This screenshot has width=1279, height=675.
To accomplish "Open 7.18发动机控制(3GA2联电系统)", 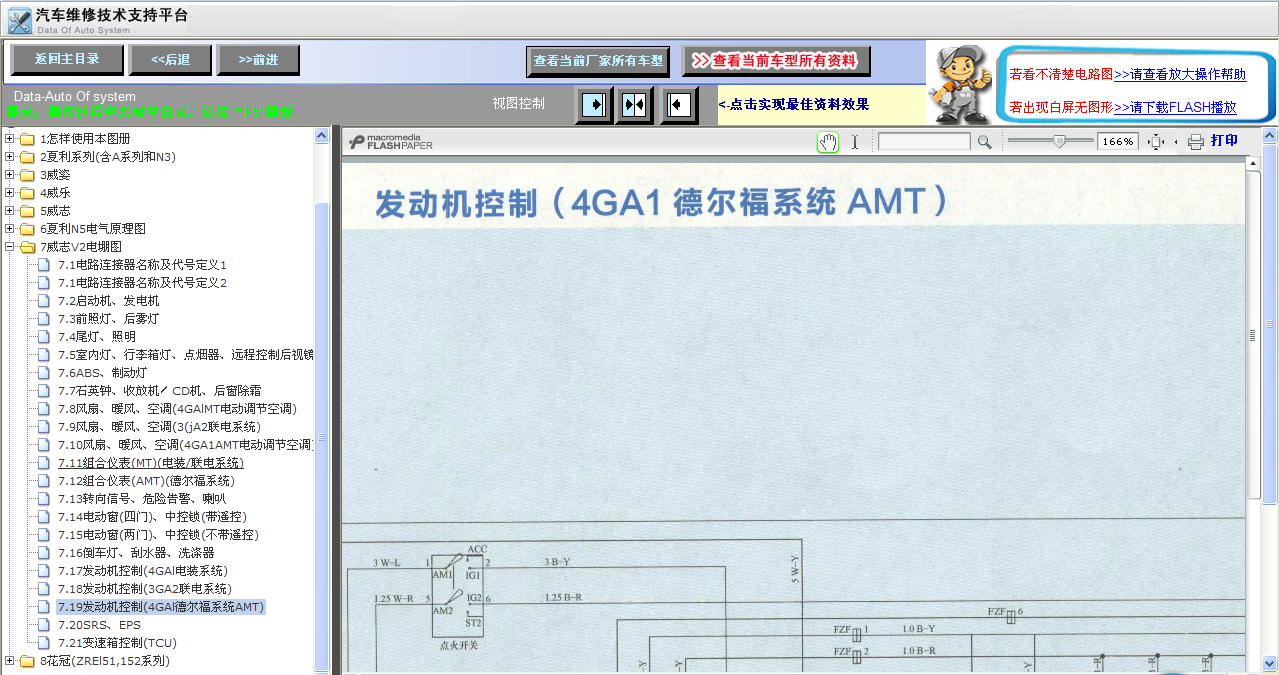I will pyautogui.click(x=144, y=589).
